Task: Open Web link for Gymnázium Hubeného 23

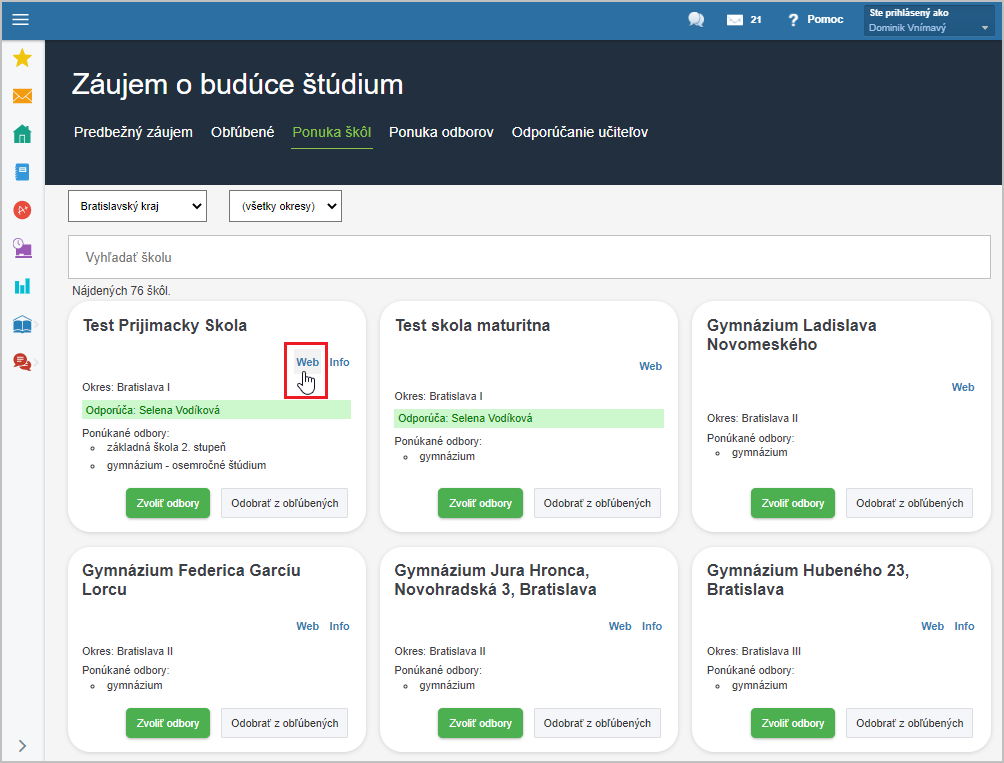Action: click(x=932, y=626)
